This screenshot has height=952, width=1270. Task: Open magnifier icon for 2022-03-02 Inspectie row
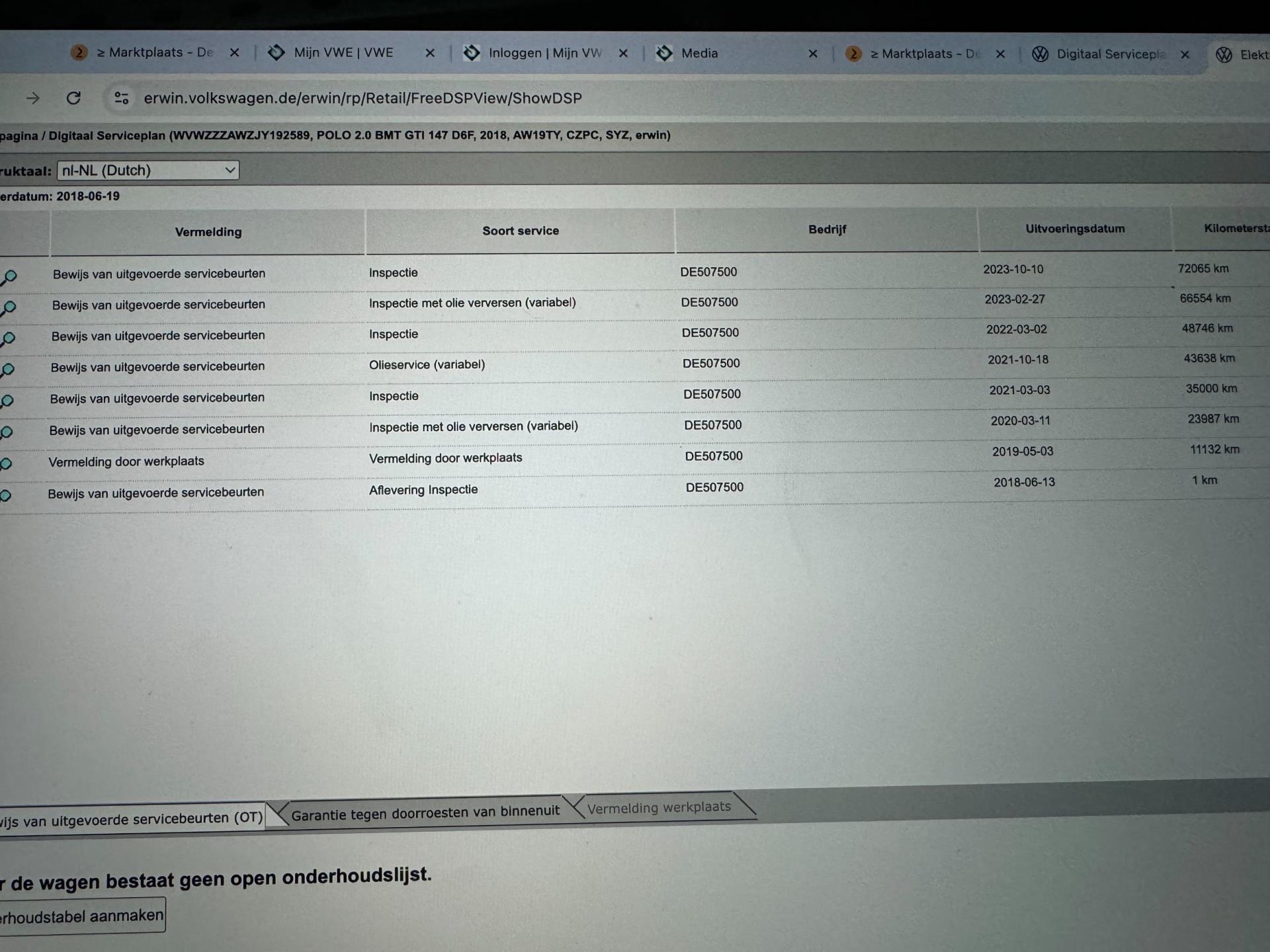tap(8, 339)
